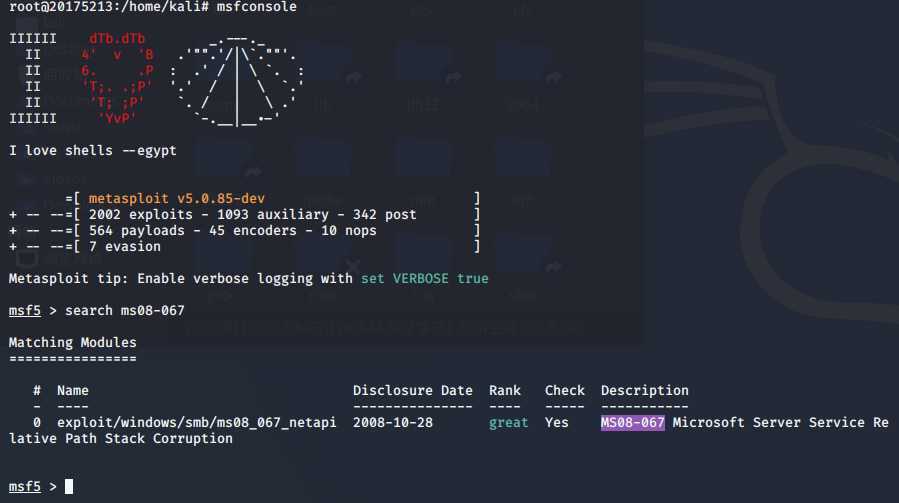
Task: Click the 'Check' column header
Action: click(x=565, y=391)
